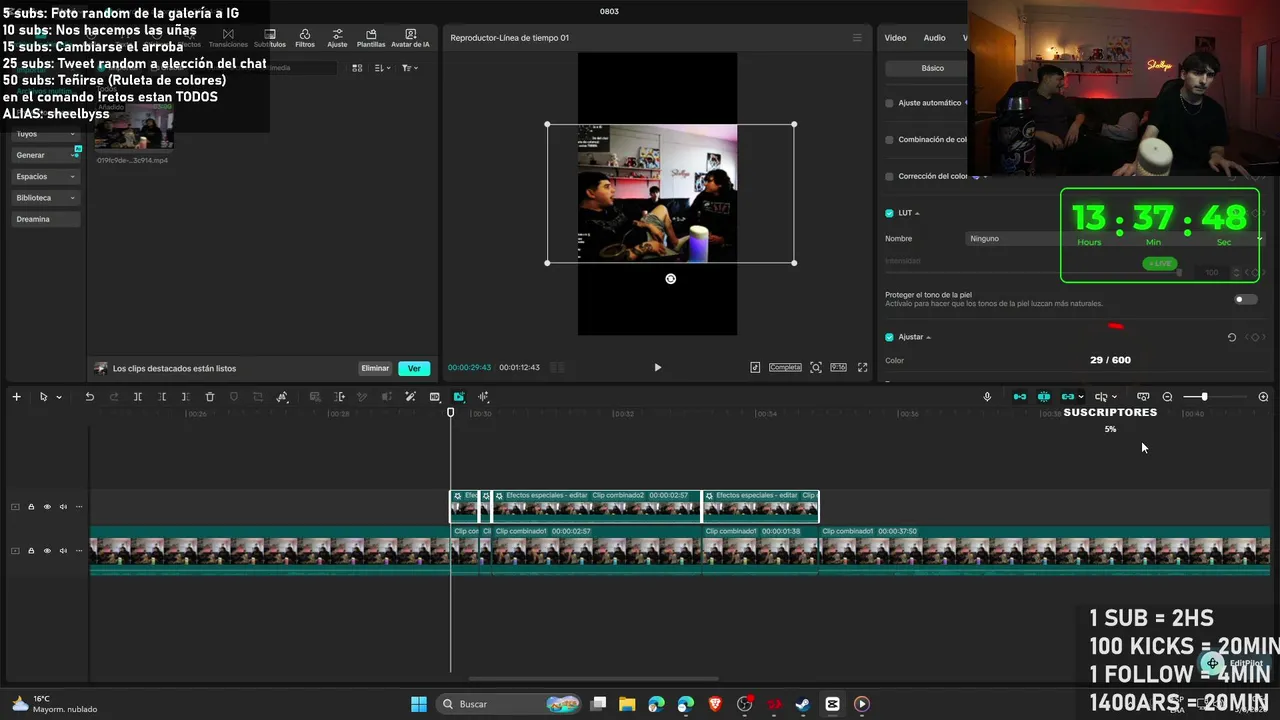Image resolution: width=1280 pixels, height=720 pixels.
Task: Click the focus frame icon in player
Action: [x=816, y=367]
